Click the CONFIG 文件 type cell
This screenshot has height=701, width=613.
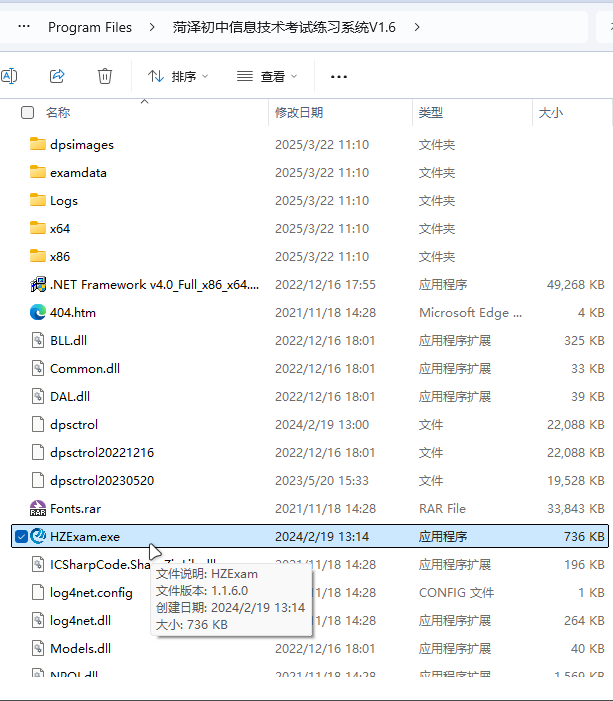click(457, 593)
